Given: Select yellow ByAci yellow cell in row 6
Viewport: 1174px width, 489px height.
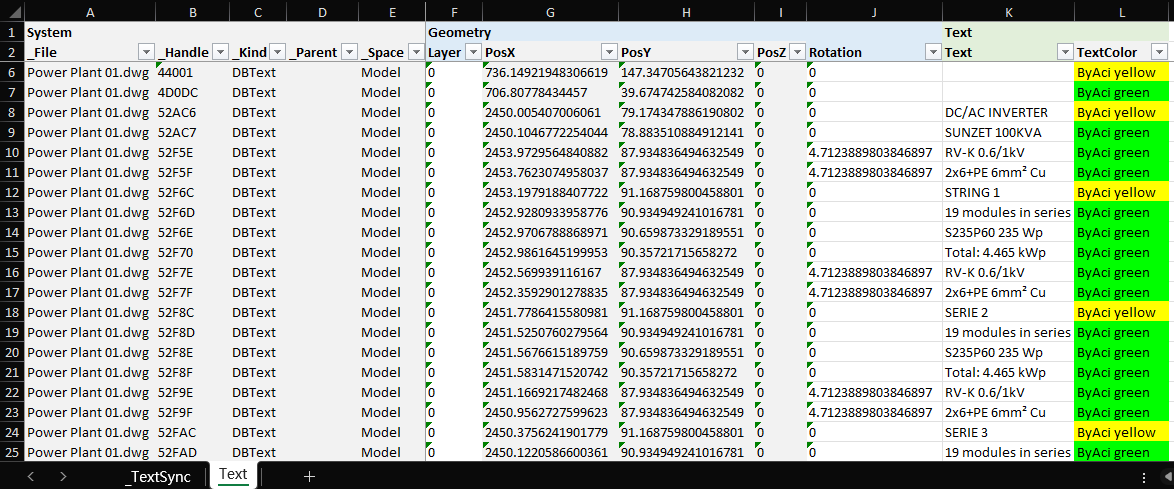Looking at the screenshot, I should (1123, 72).
